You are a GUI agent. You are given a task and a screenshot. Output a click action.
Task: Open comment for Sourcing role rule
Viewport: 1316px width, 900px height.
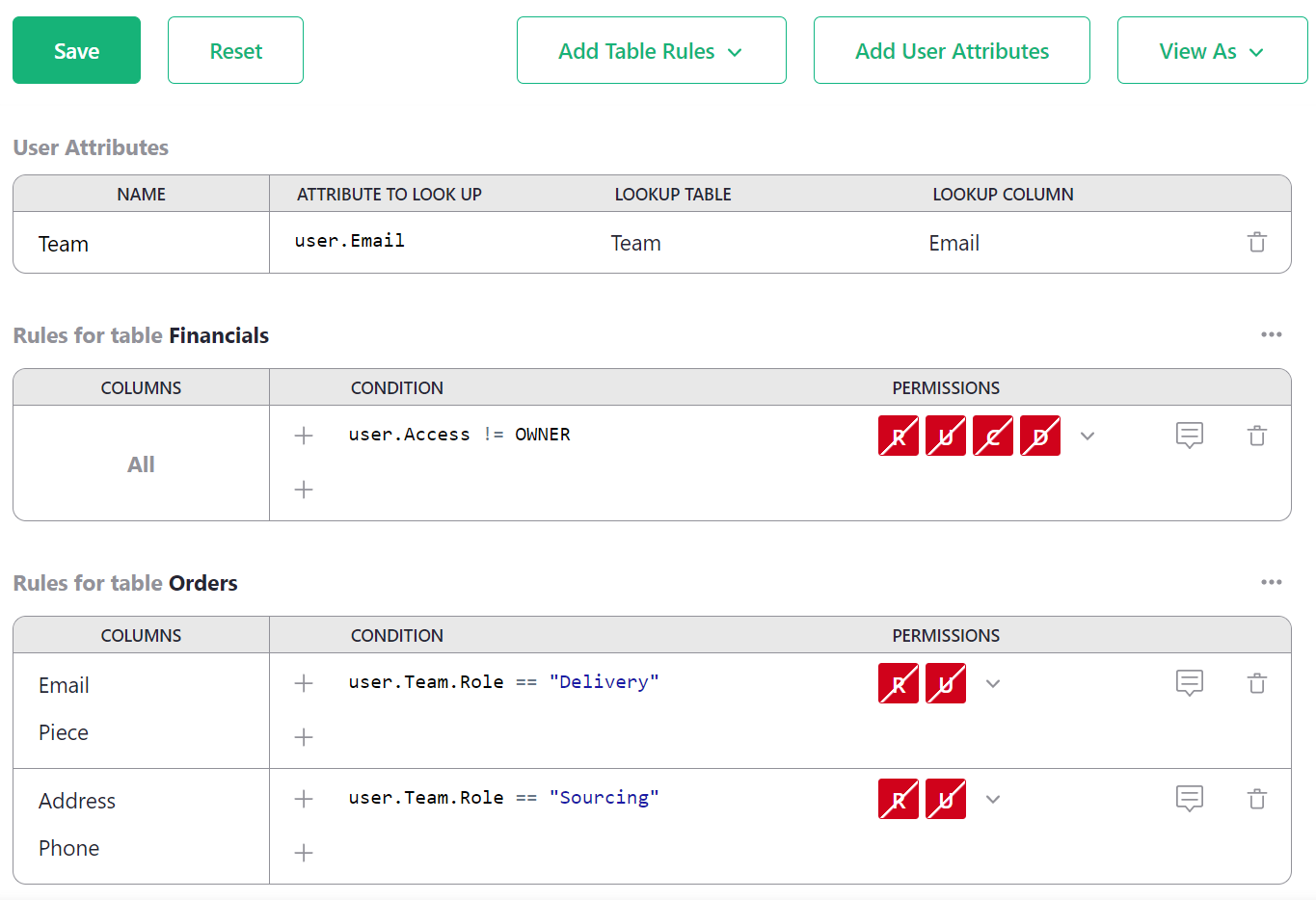pyautogui.click(x=1189, y=799)
